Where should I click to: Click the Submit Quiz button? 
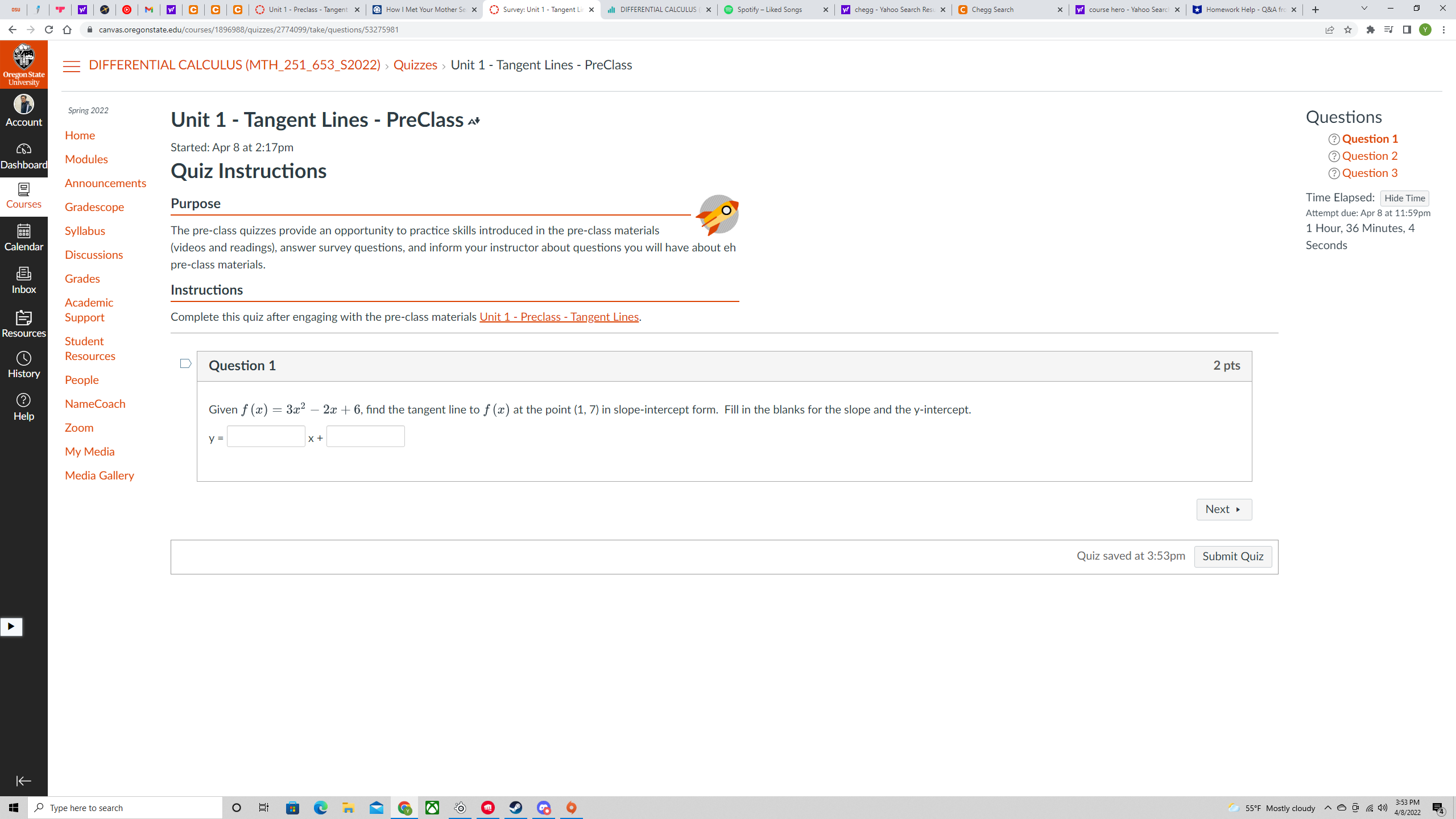(x=1232, y=556)
